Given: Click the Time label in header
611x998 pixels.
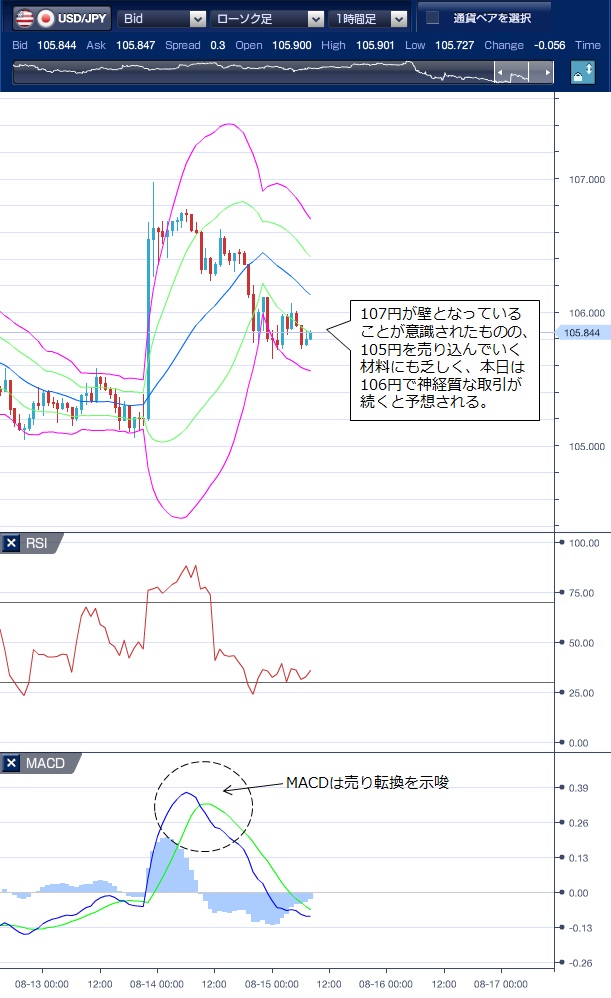Looking at the screenshot, I should [x=587, y=45].
